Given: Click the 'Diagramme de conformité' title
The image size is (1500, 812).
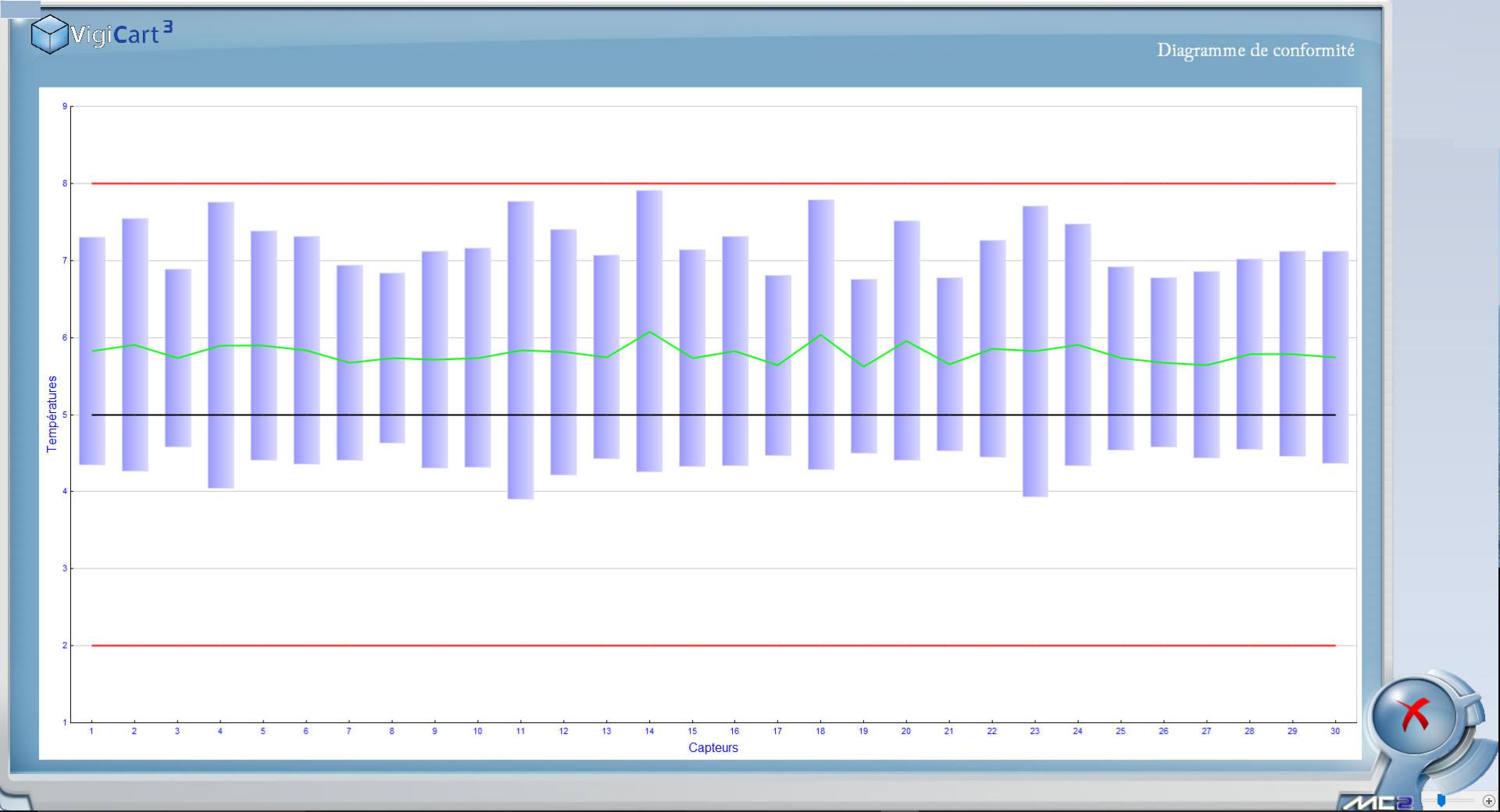Looking at the screenshot, I should 1255,50.
